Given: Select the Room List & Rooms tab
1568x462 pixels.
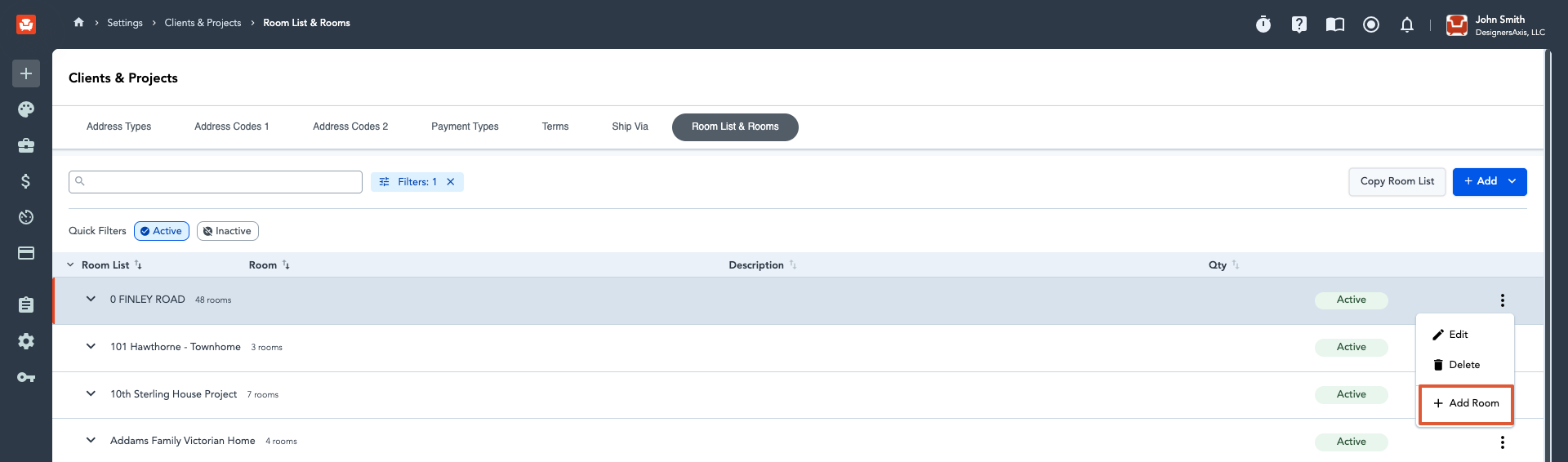Looking at the screenshot, I should (735, 127).
